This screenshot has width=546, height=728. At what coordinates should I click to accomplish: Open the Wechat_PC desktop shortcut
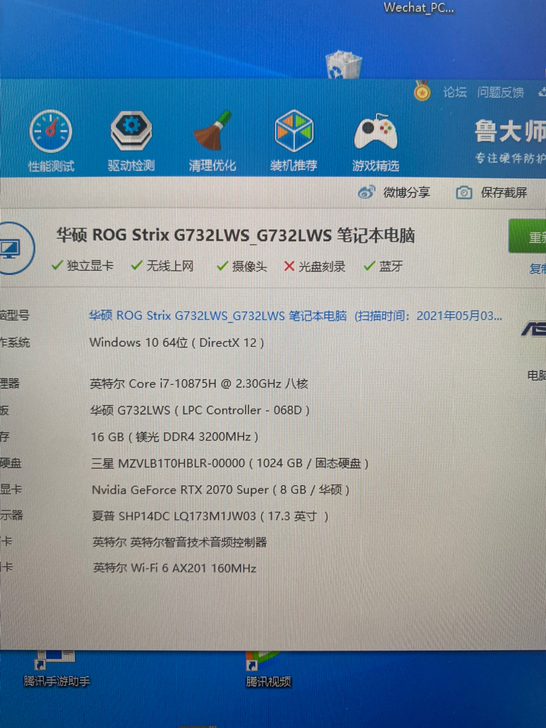(418, 8)
